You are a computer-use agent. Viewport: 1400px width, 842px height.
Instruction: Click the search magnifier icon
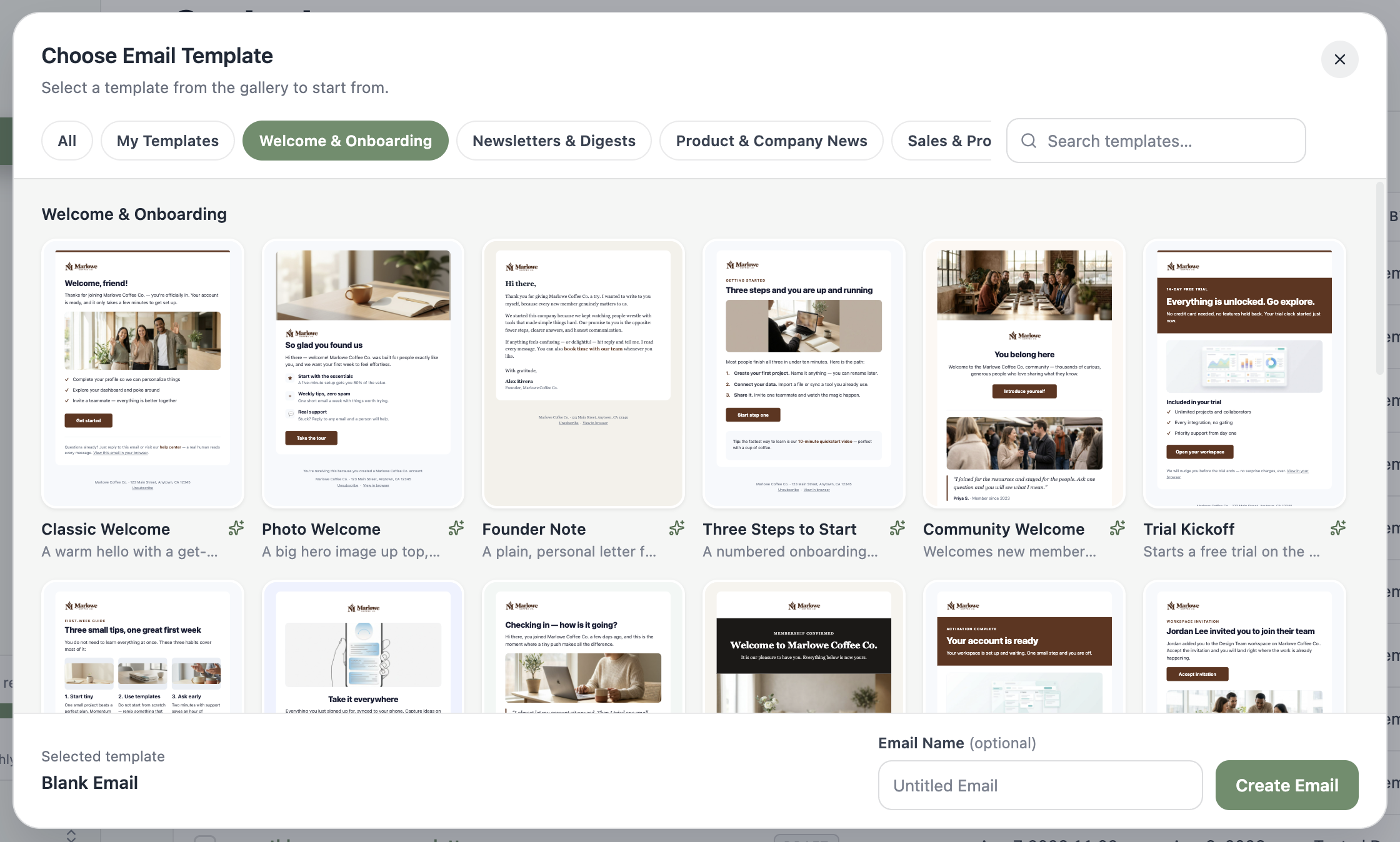tap(1029, 141)
